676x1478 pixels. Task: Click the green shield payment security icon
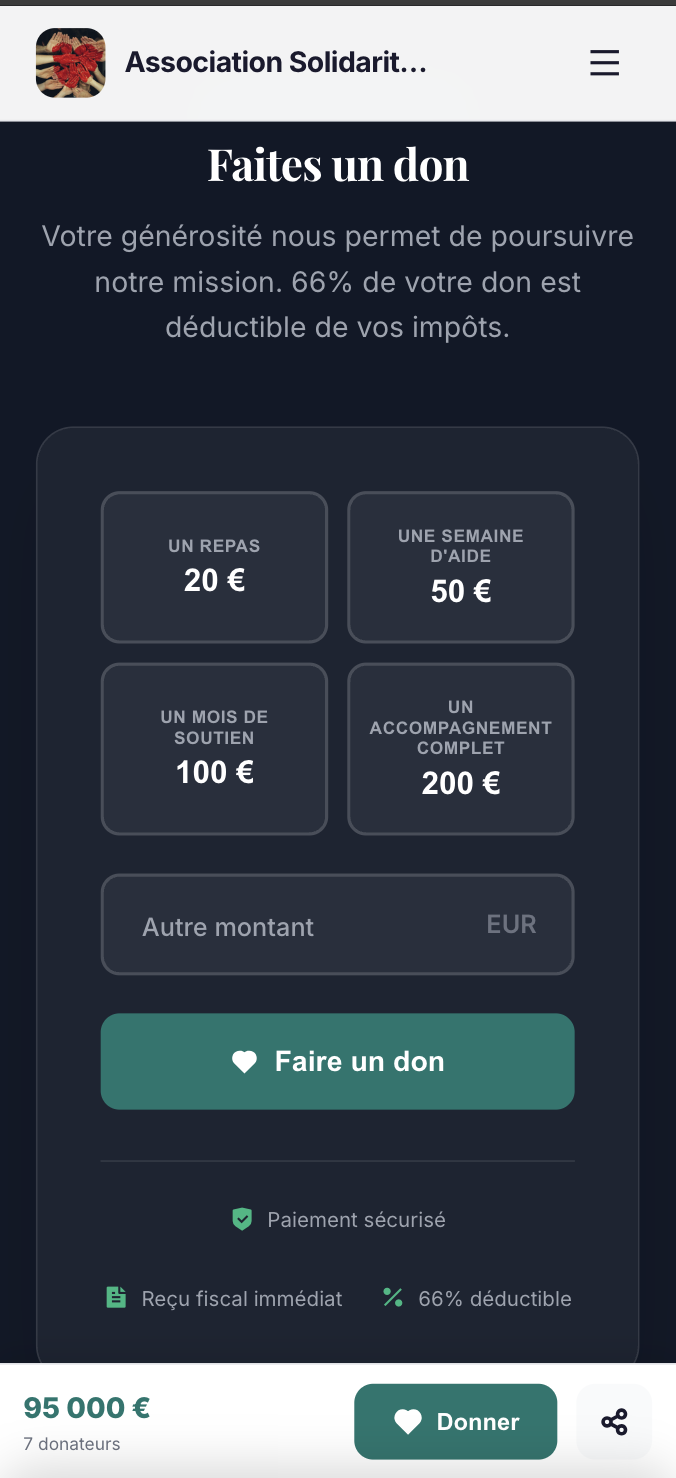243,1219
